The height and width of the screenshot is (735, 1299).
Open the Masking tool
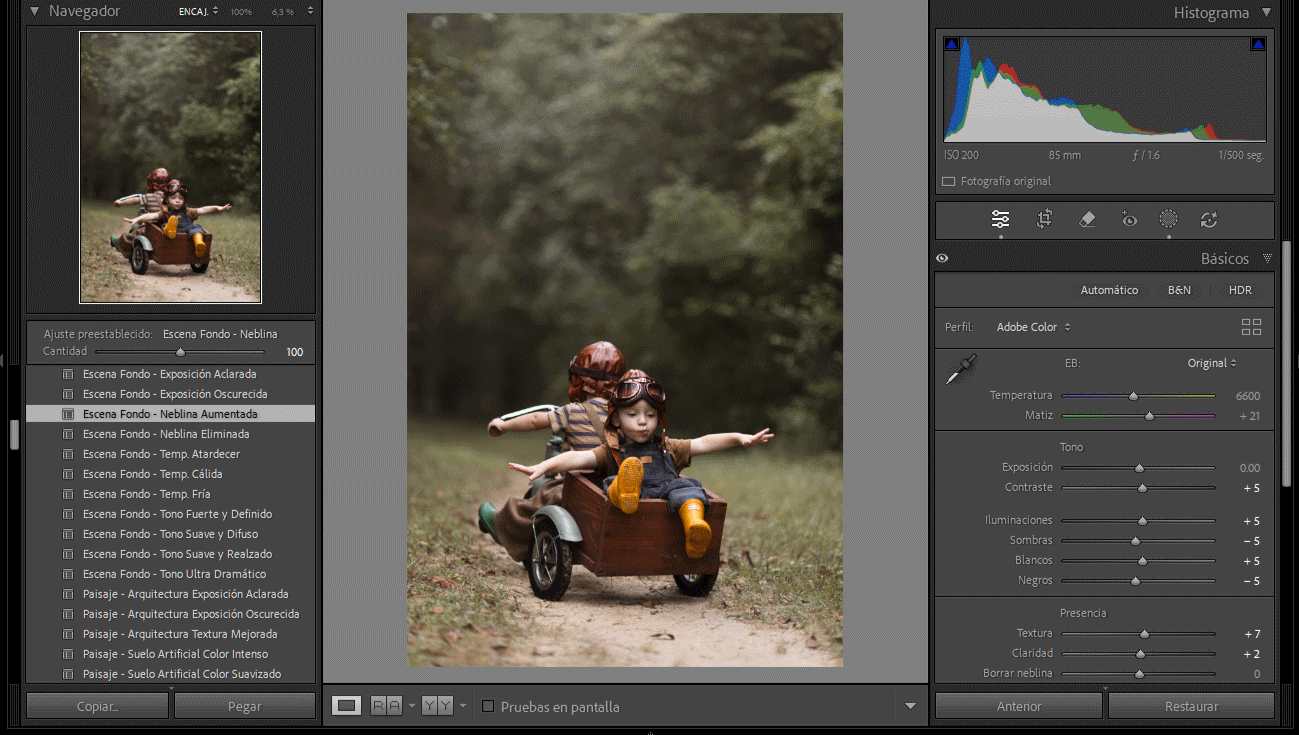click(x=1168, y=219)
